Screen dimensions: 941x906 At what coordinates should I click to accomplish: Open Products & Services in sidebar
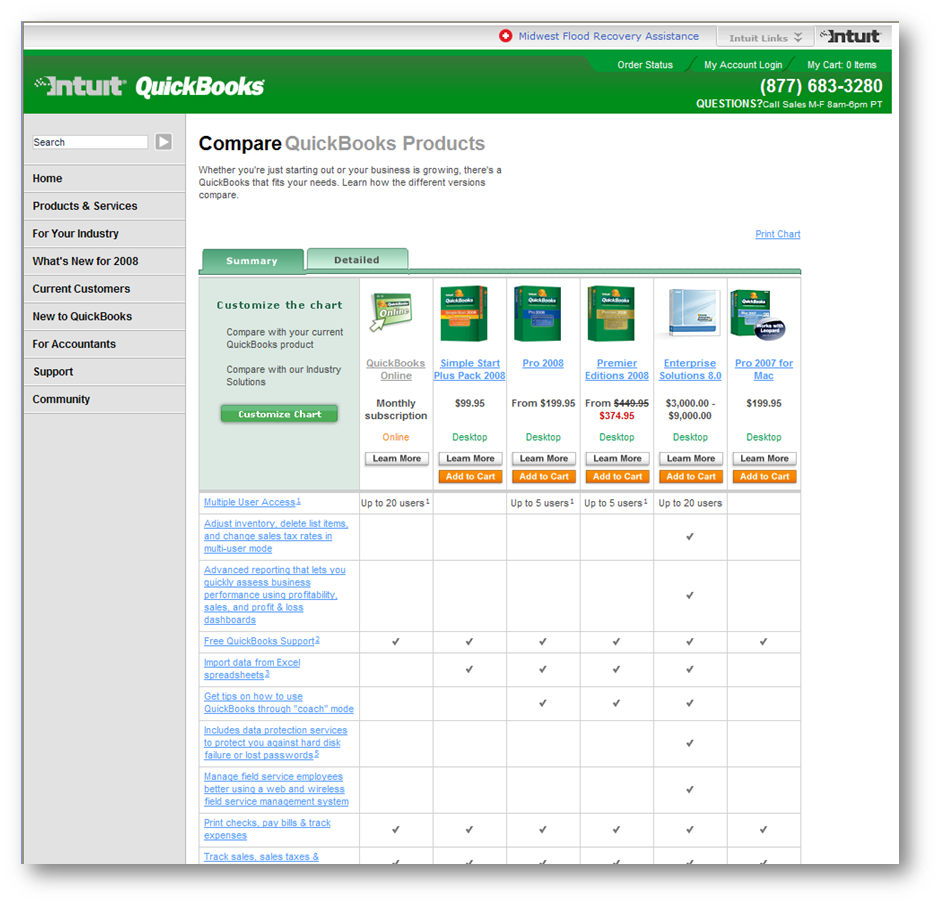coord(85,206)
